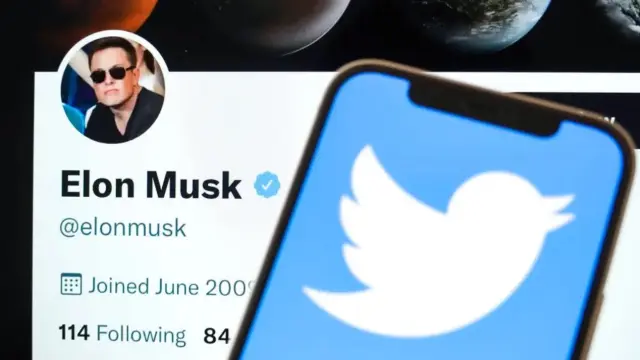
Task: Click the Earth planet in header banner
Action: (482, 22)
